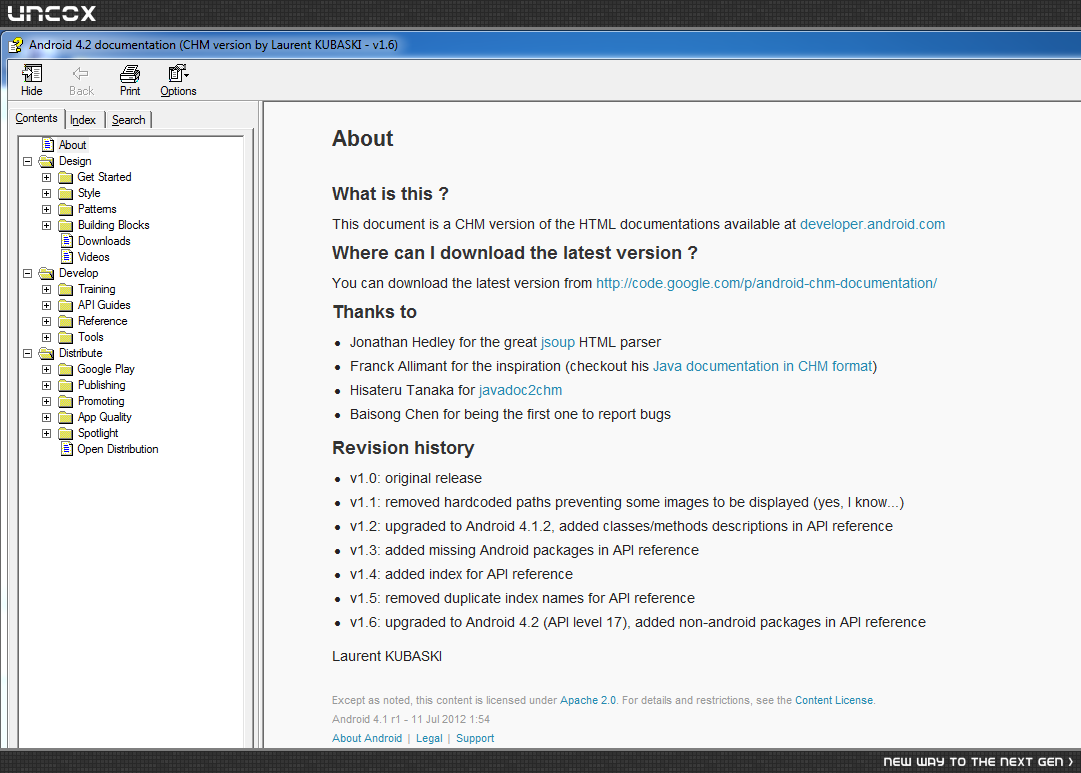The height and width of the screenshot is (773, 1081).
Task: Collapse the Design tree node
Action: pos(28,161)
